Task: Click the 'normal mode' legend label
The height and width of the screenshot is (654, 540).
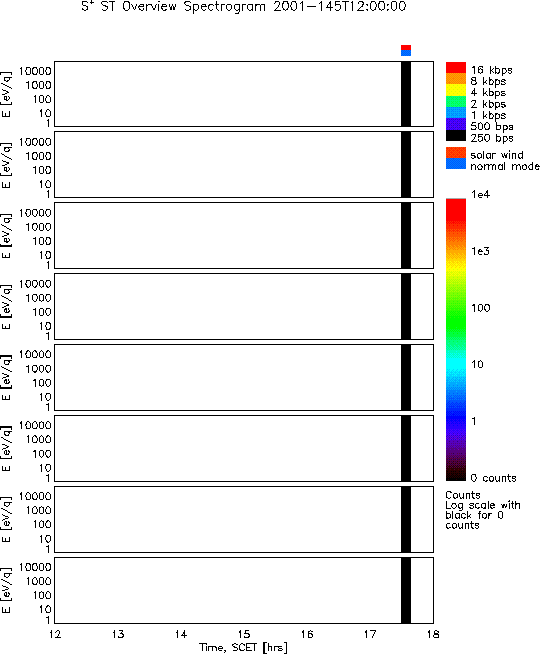Action: [505, 166]
